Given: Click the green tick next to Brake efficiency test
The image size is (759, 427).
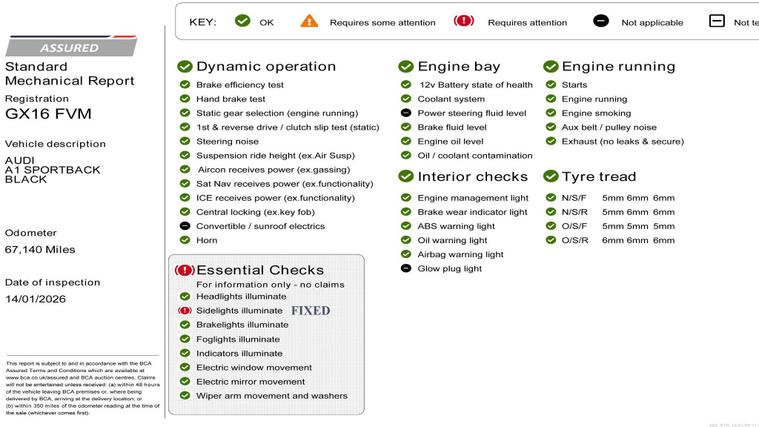Looking at the screenshot, I should [185, 86].
